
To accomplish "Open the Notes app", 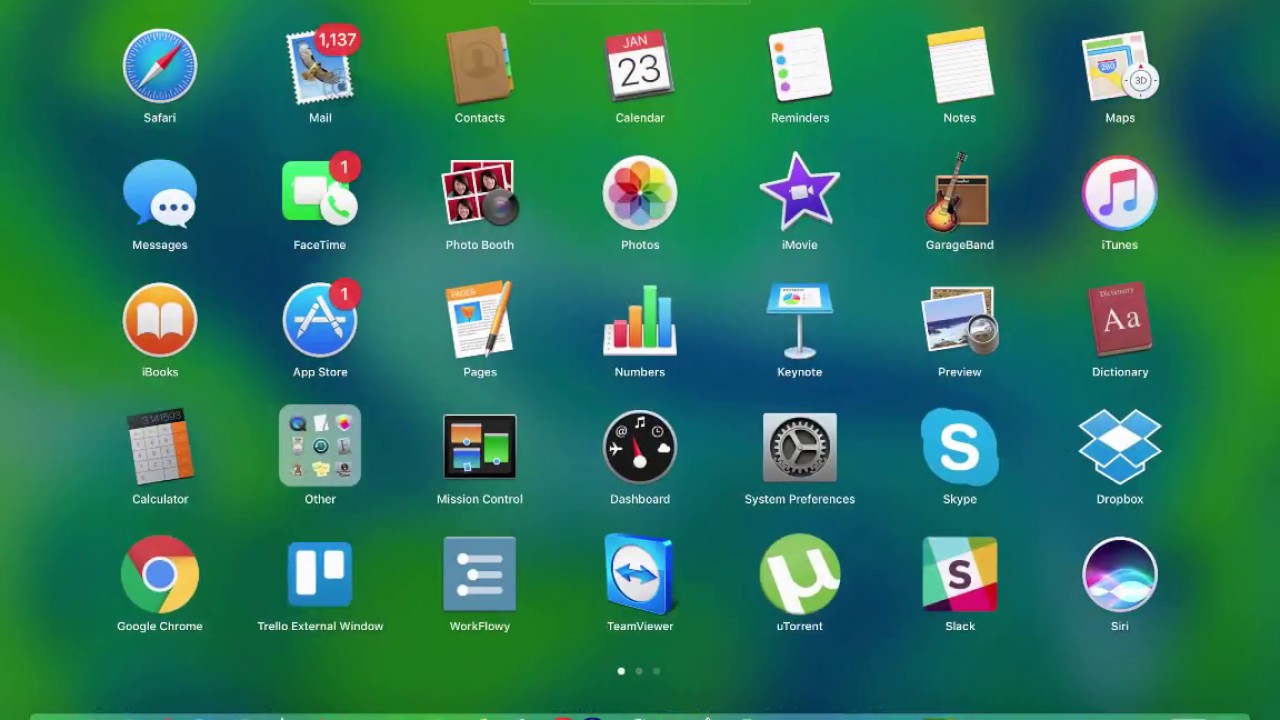I will (x=960, y=66).
